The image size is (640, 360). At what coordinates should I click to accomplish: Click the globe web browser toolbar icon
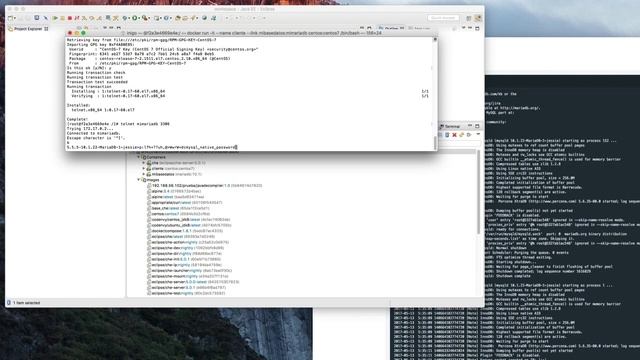[x=204, y=18]
